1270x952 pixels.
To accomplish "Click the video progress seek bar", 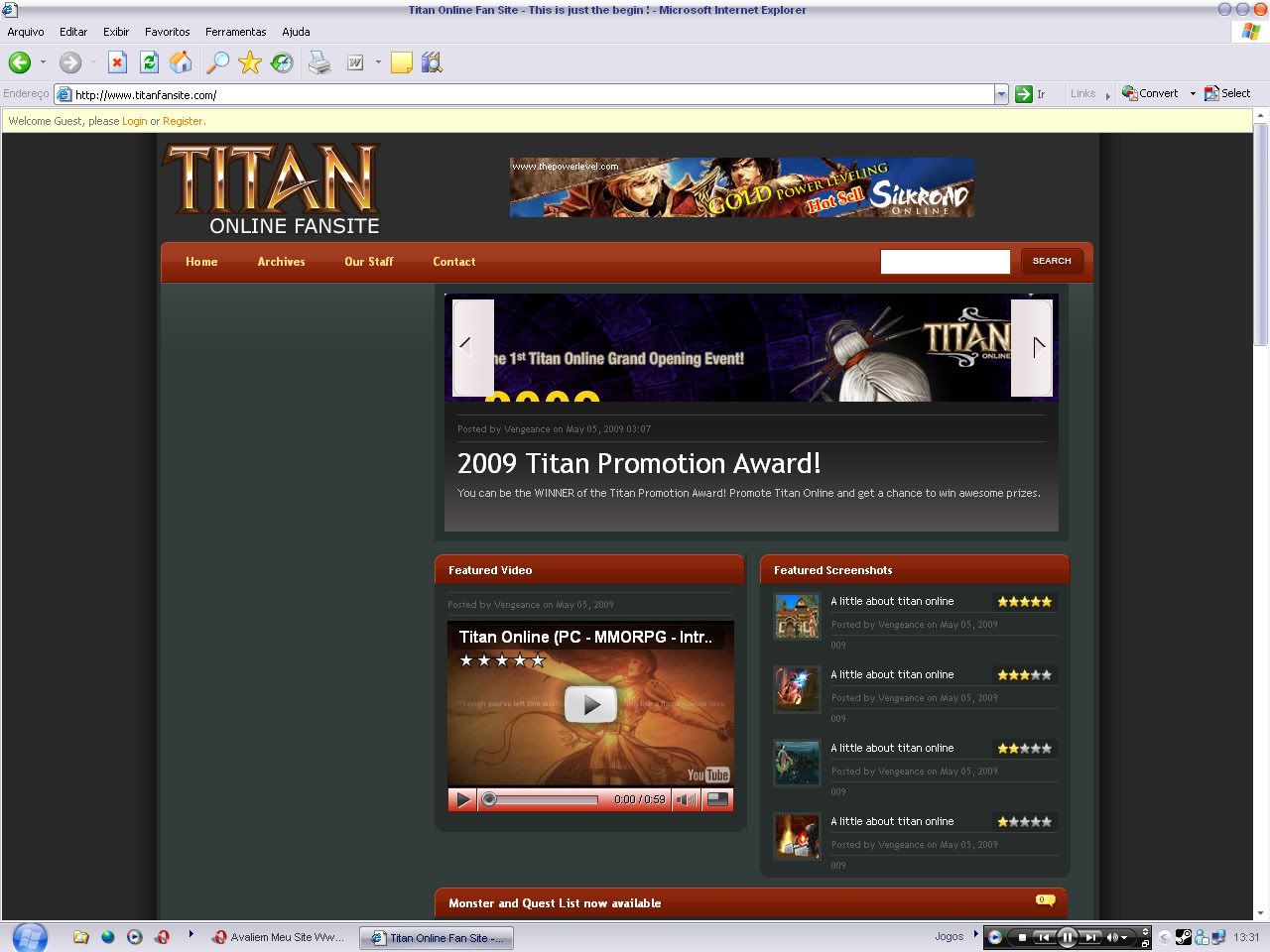I will coord(541,799).
